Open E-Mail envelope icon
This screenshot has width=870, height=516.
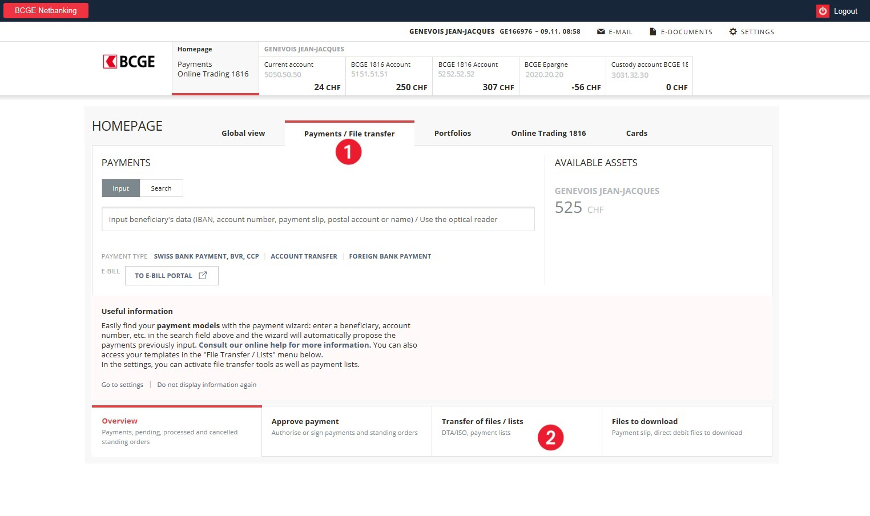point(600,32)
